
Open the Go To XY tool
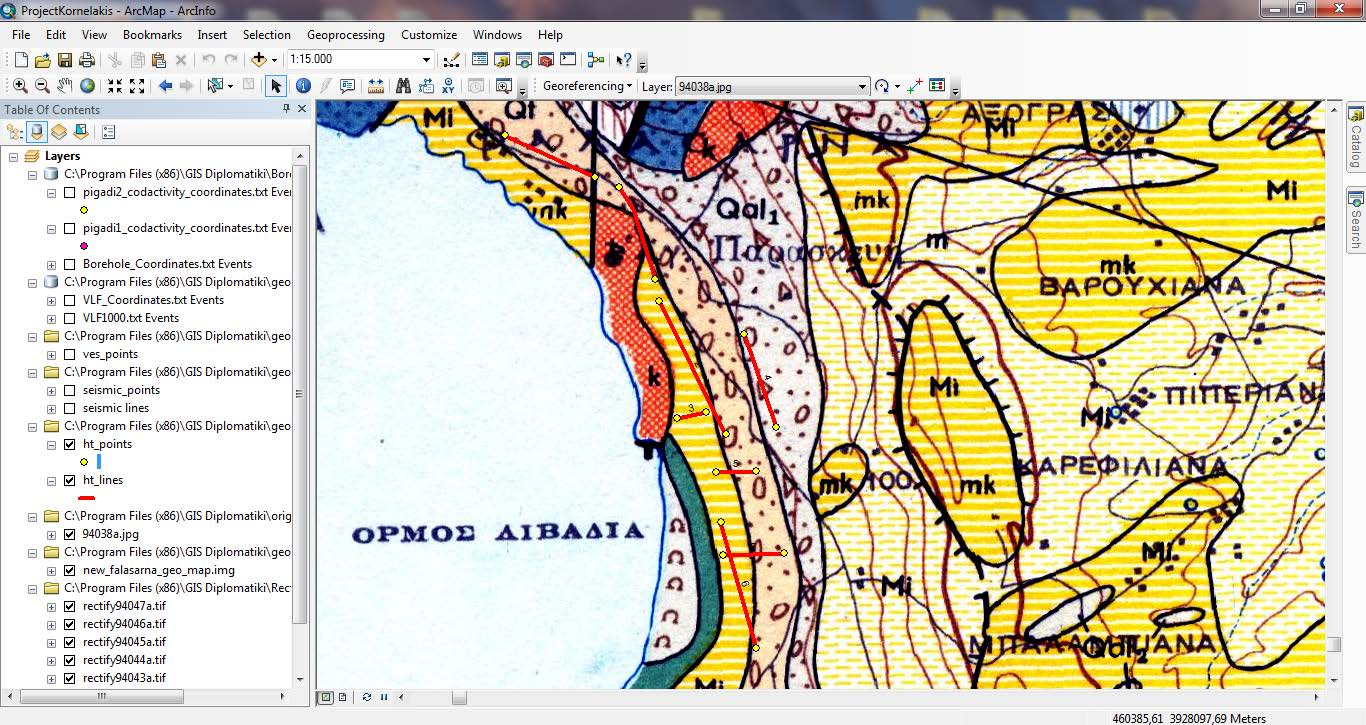point(448,86)
